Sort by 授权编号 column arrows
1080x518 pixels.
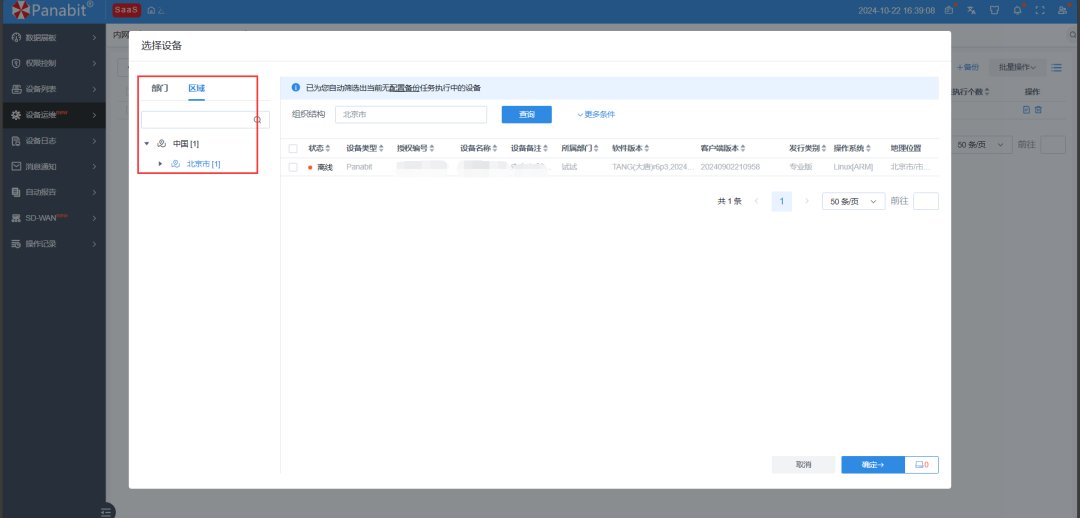click(431, 149)
